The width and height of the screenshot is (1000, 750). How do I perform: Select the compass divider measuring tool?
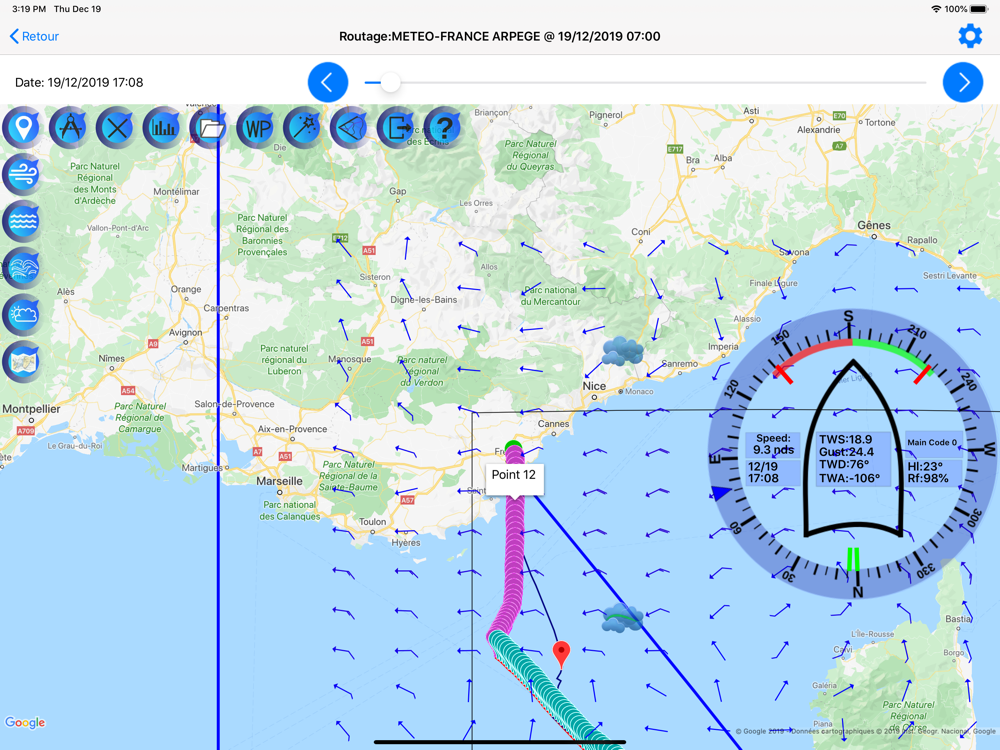pyautogui.click(x=70, y=128)
